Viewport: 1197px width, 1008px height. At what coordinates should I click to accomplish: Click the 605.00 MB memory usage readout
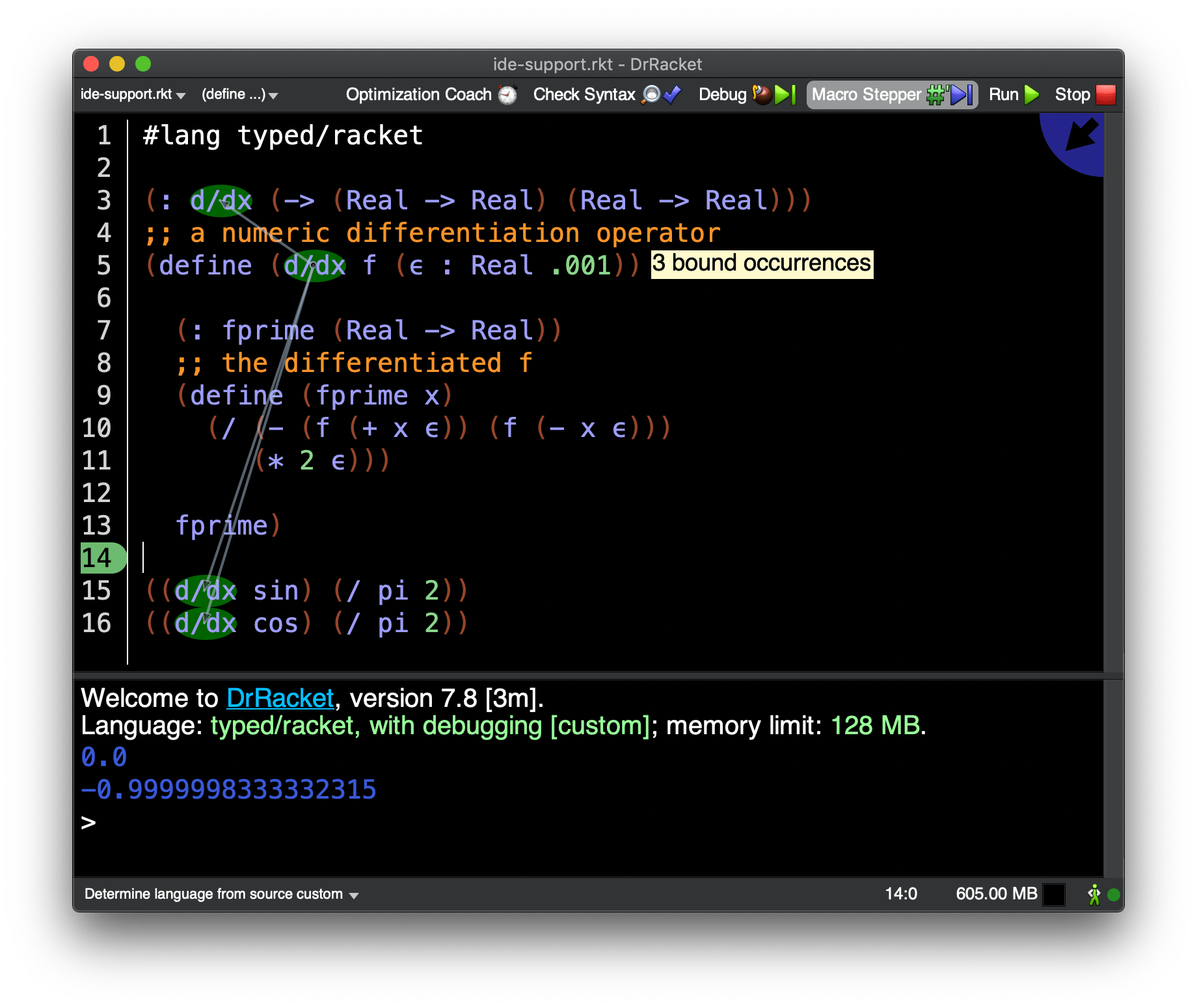(x=996, y=894)
